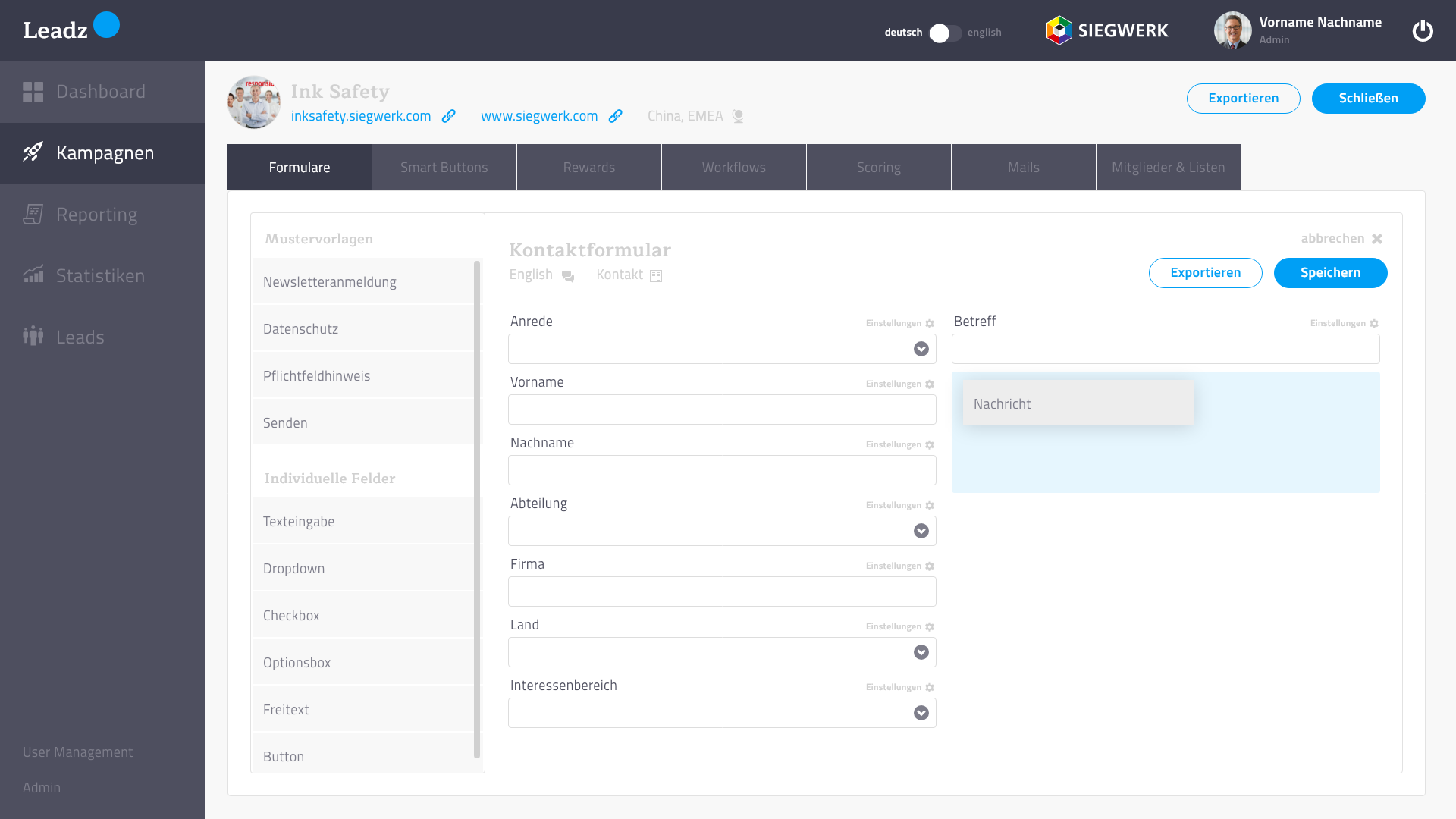Click the form icon next to Kontakt

point(656,276)
